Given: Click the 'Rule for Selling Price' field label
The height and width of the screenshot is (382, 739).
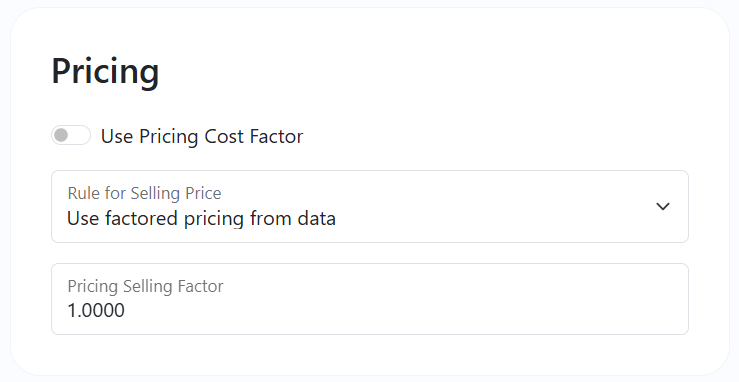Looking at the screenshot, I should pyautogui.click(x=144, y=193).
